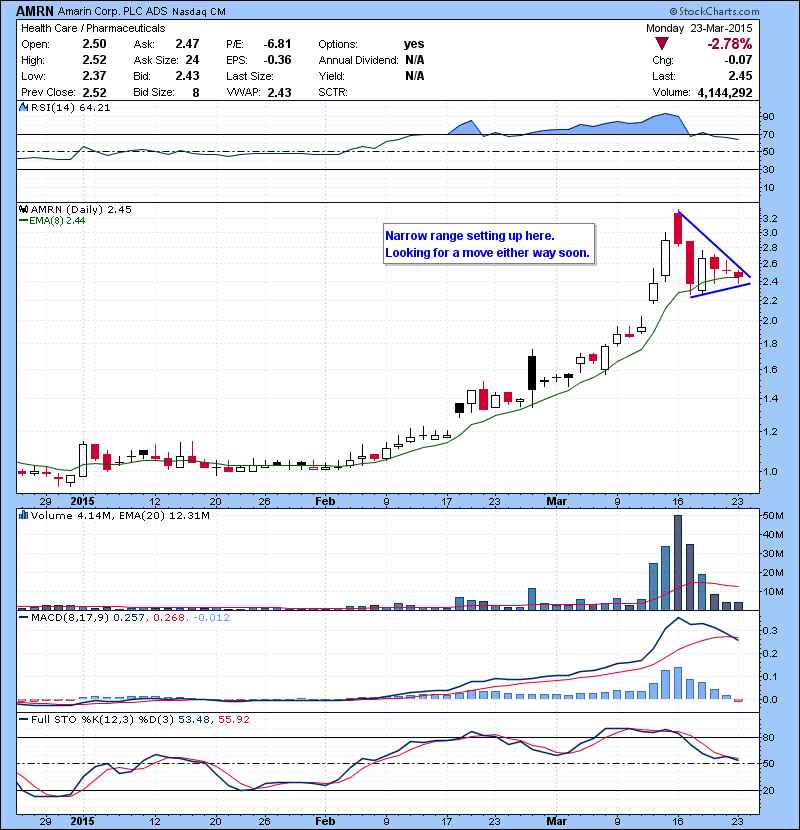Click the SCTR label

333,92
